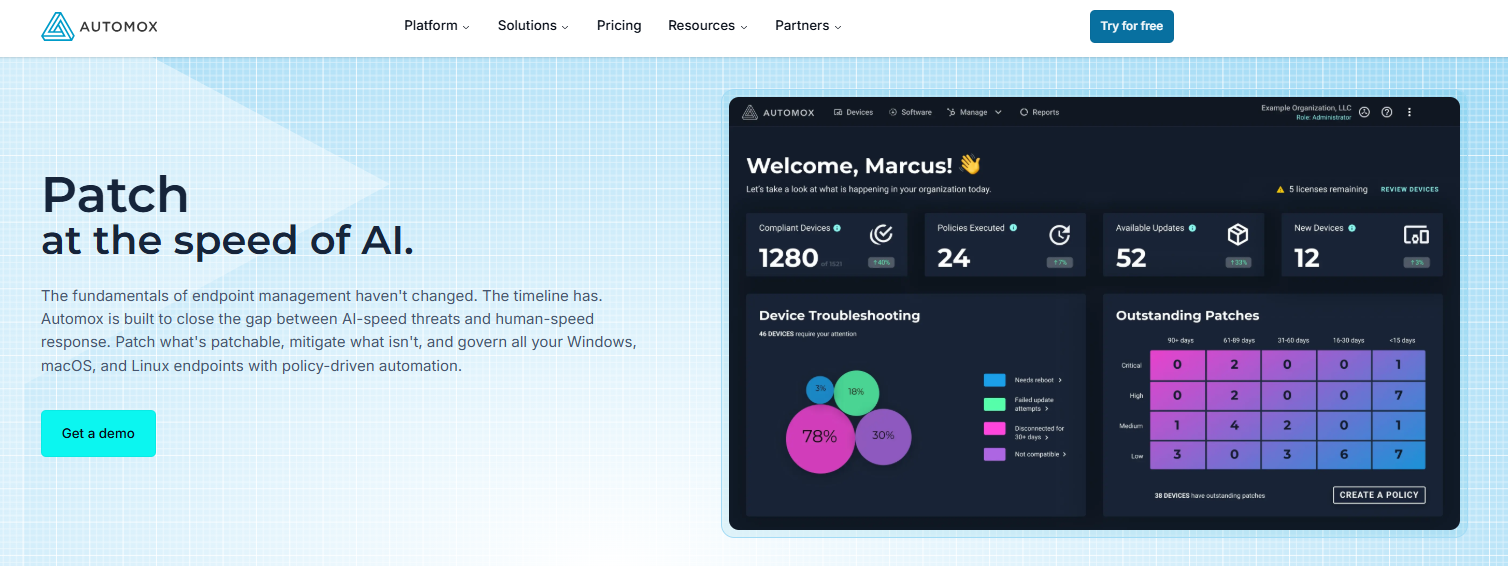Click the Try for free button
This screenshot has height=566, width=1508.
(x=1132, y=26)
